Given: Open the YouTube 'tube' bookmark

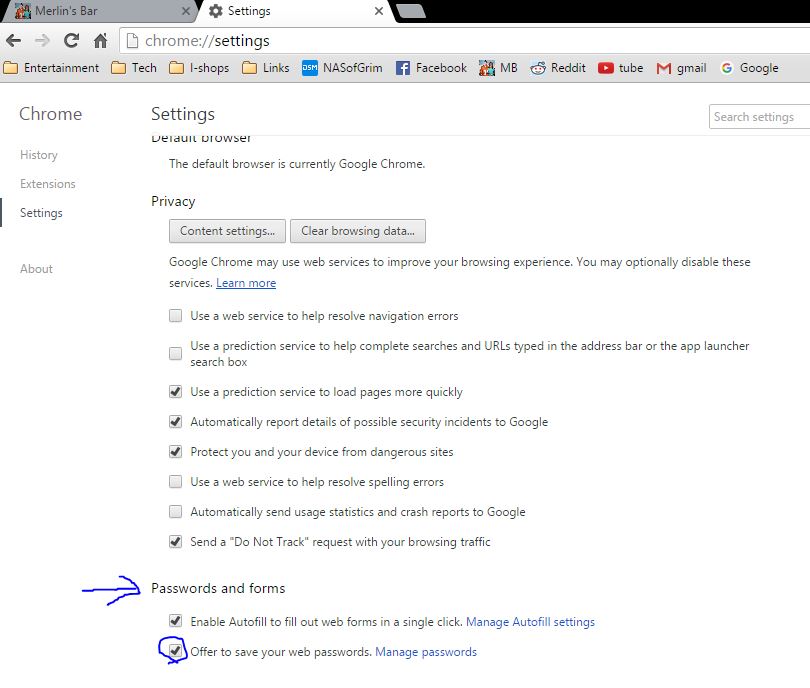Looking at the screenshot, I should (x=620, y=68).
